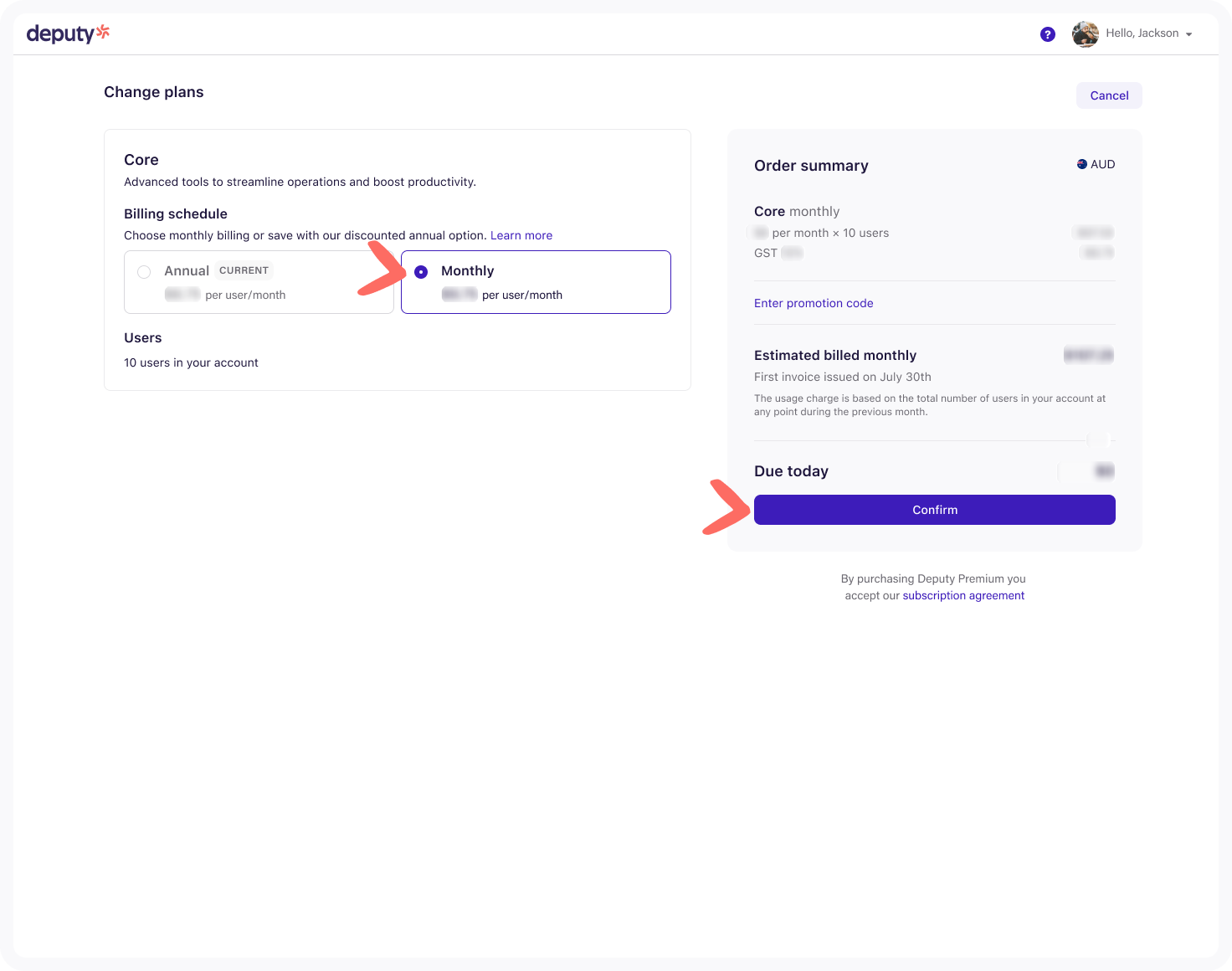Select the Annual billing radio button
The height and width of the screenshot is (971, 1232).
pyautogui.click(x=144, y=272)
